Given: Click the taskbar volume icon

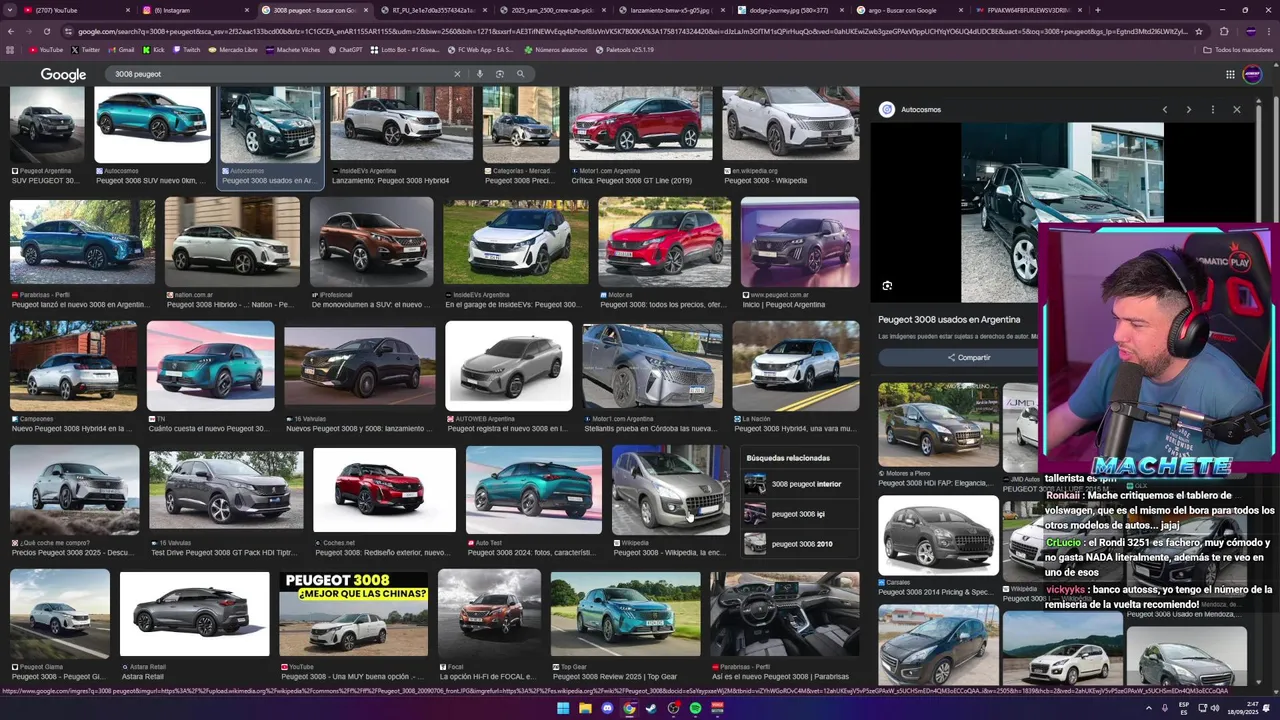Looking at the screenshot, I should (x=1215, y=708).
